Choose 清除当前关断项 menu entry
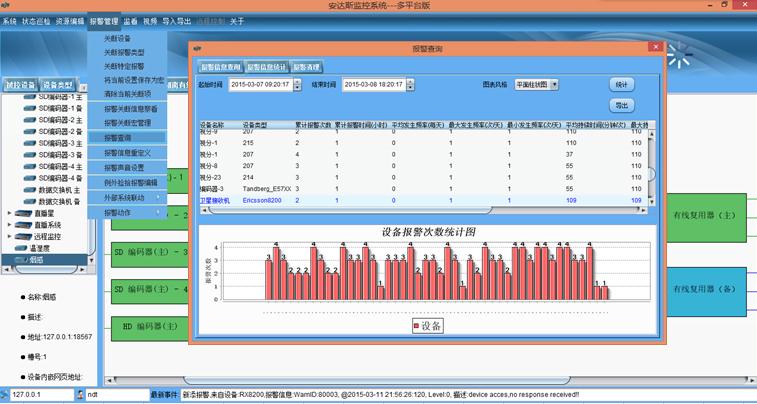 (x=127, y=93)
